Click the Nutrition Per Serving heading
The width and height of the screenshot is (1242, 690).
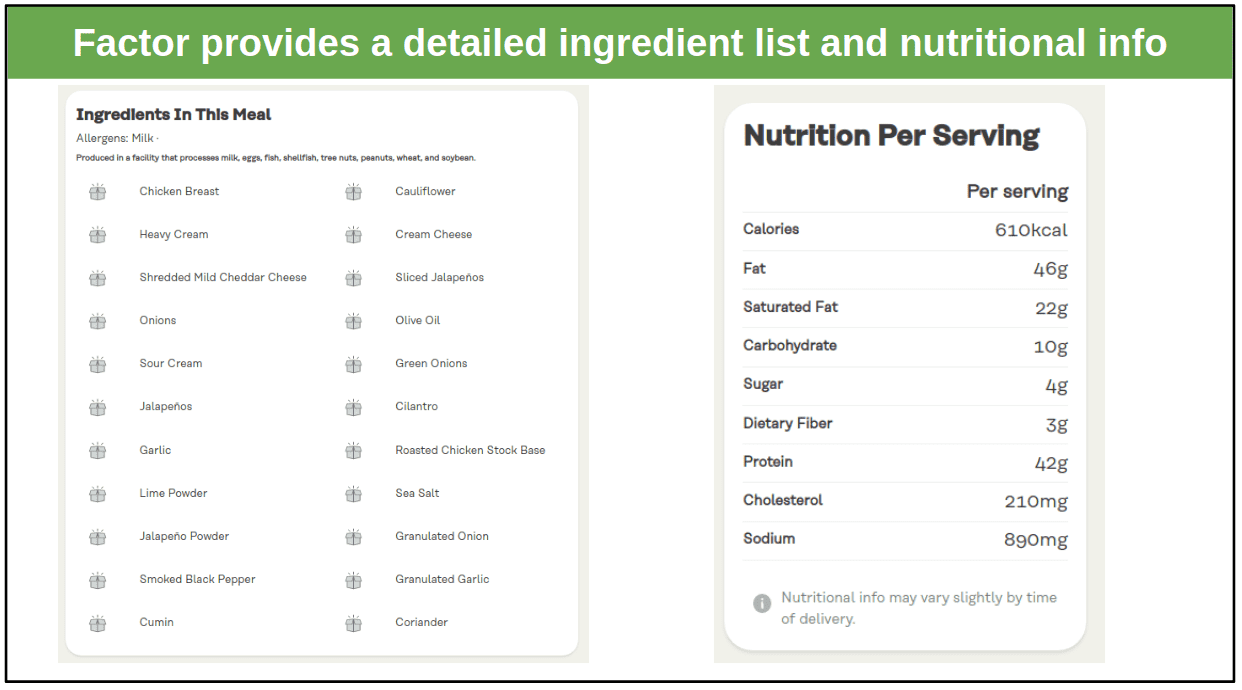click(x=891, y=136)
